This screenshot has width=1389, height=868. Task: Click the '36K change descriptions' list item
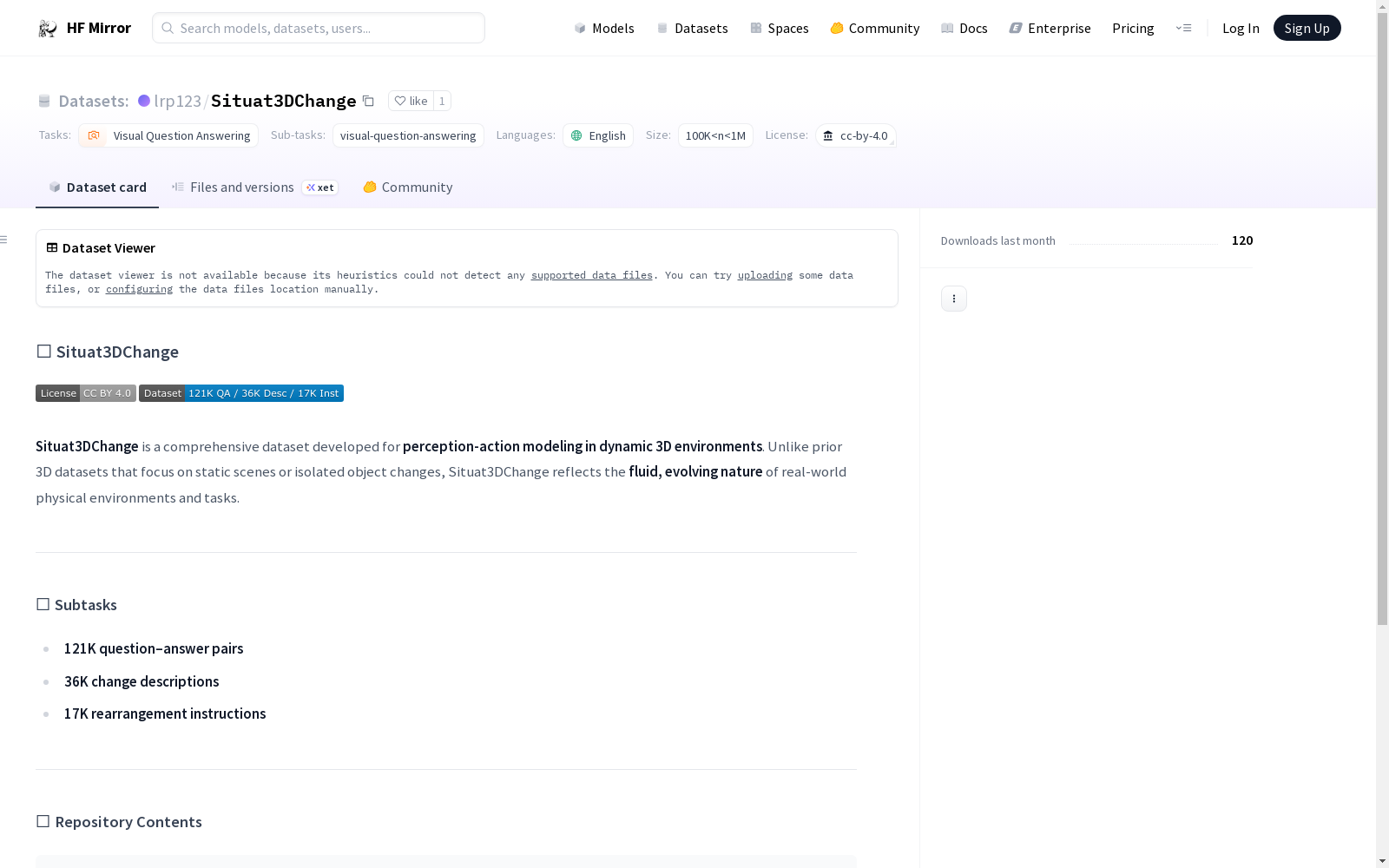142,681
